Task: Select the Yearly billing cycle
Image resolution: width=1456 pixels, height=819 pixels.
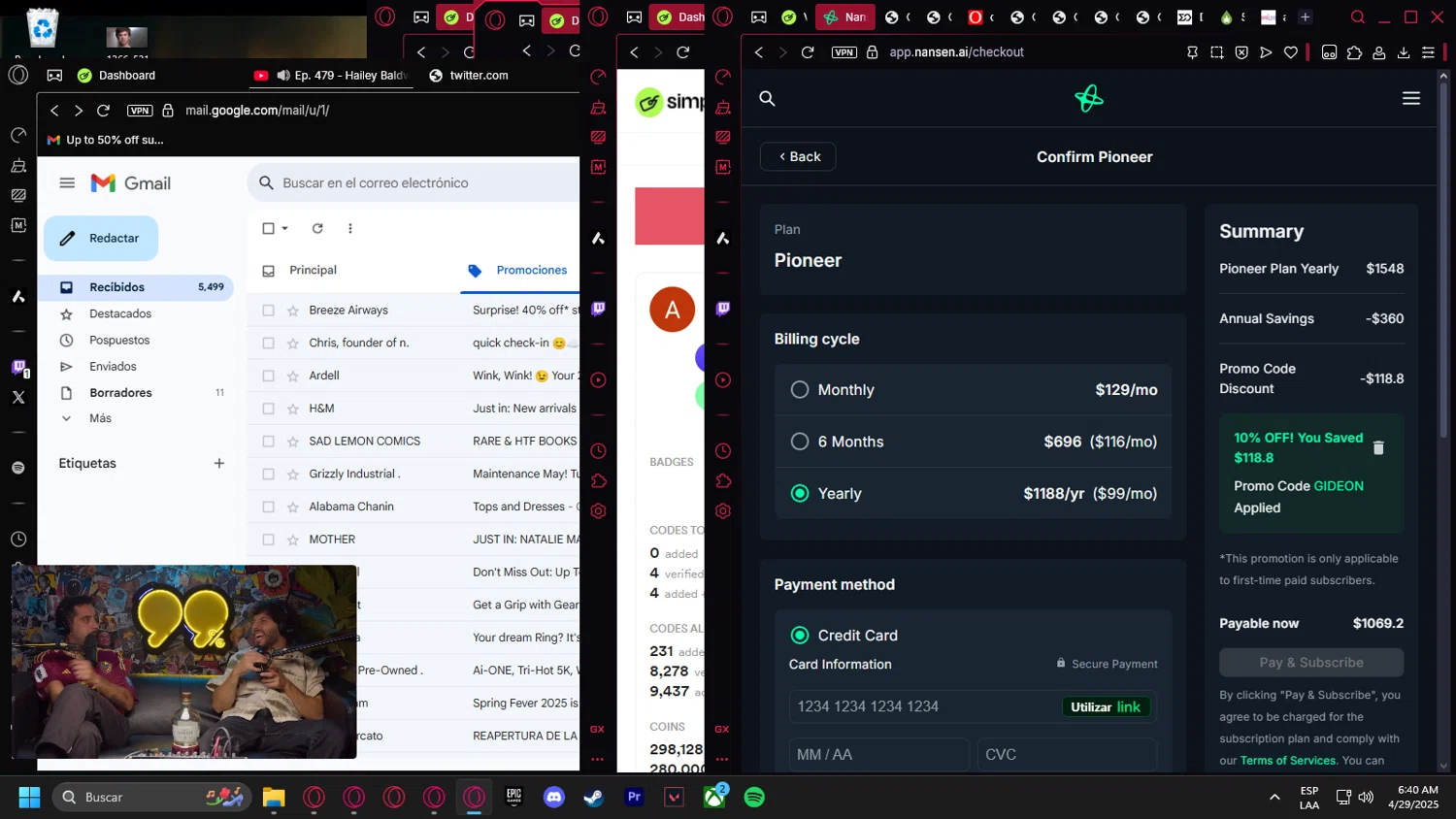Action: coord(800,493)
